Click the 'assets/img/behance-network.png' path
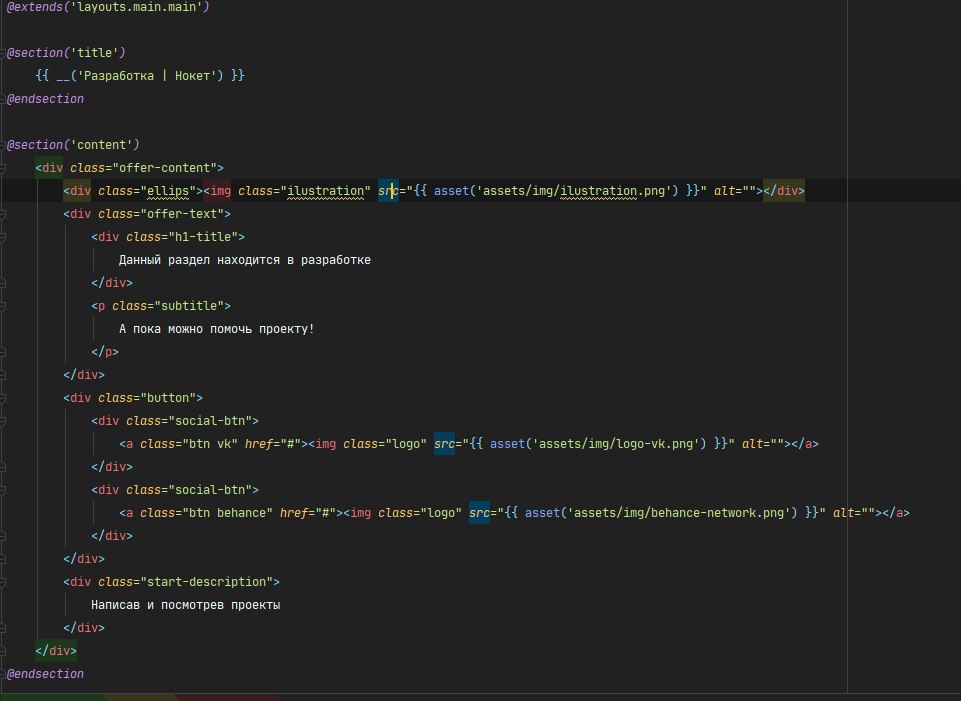The height and width of the screenshot is (701, 961). click(679, 513)
